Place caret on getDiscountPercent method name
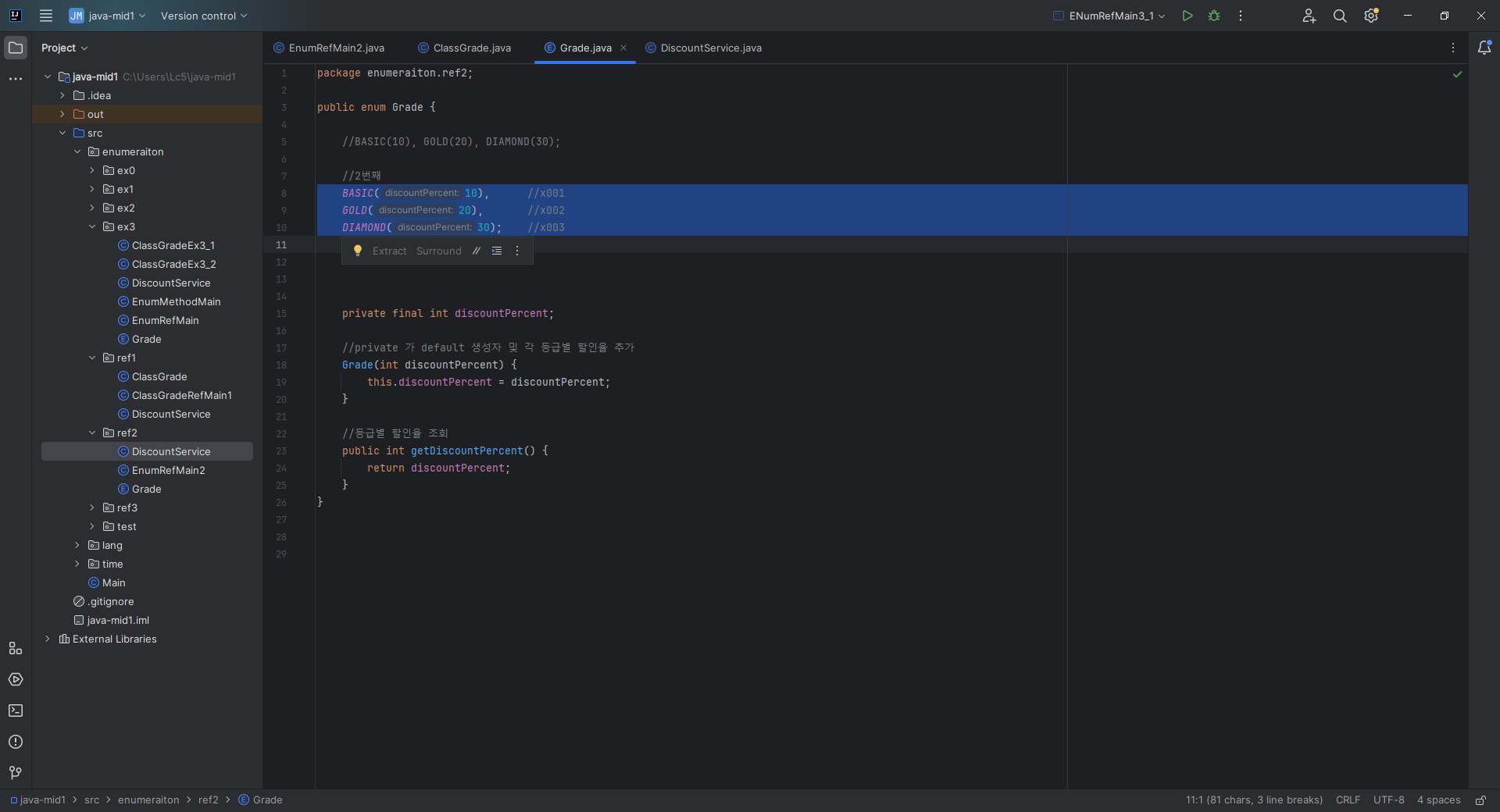 click(466, 451)
